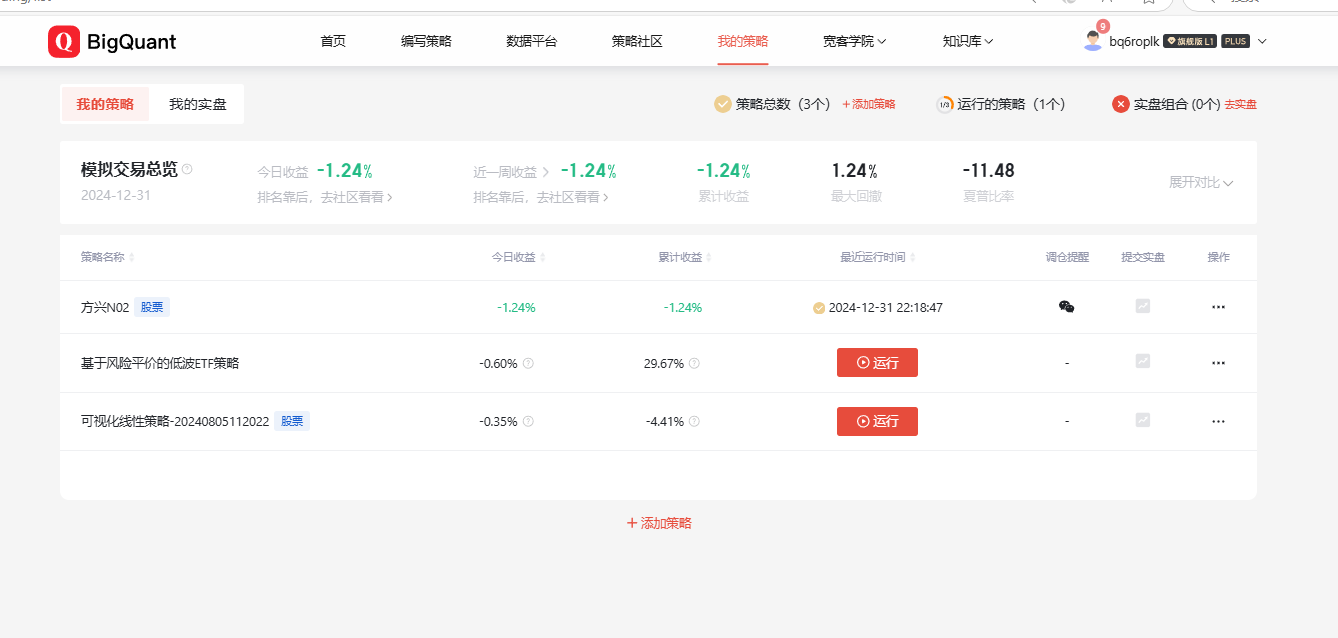
Task: Click the BigQuant logo icon
Action: [x=64, y=41]
